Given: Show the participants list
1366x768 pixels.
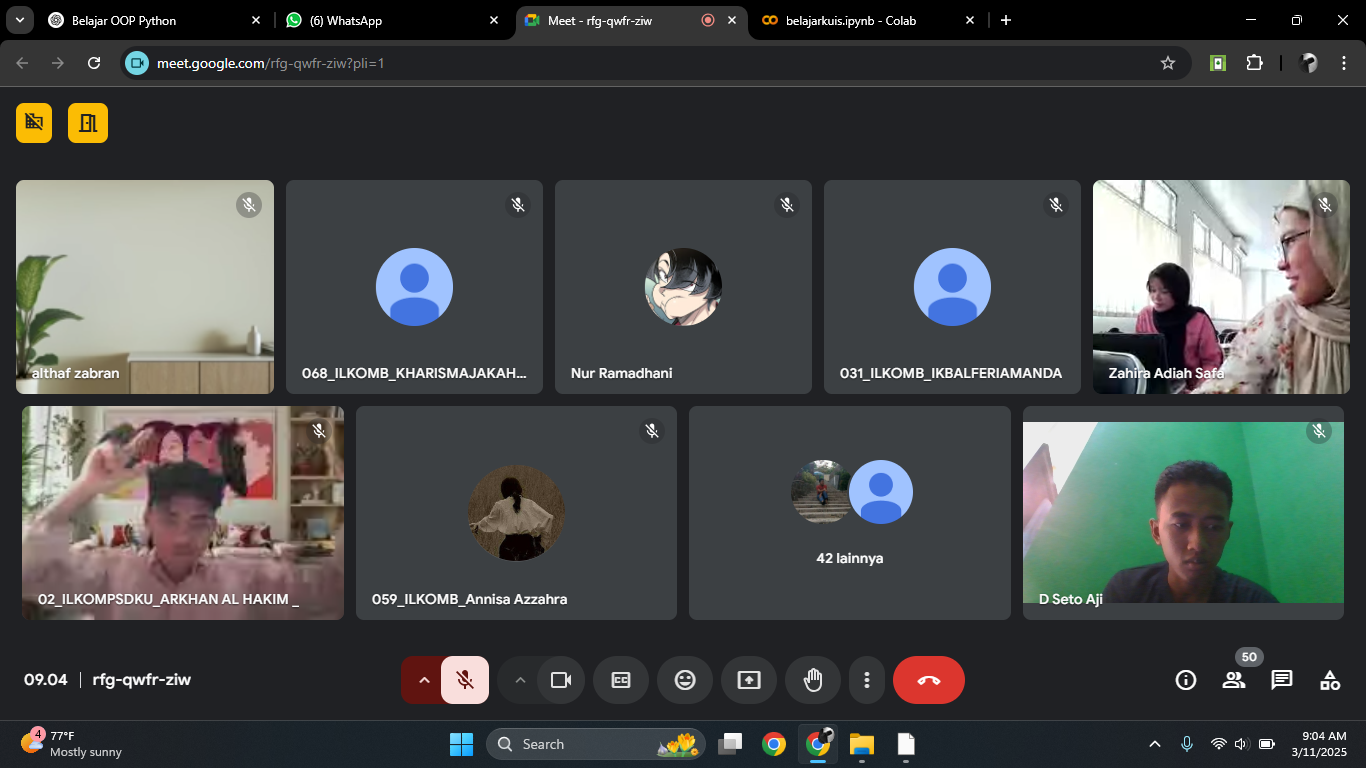Looking at the screenshot, I should pyautogui.click(x=1234, y=680).
